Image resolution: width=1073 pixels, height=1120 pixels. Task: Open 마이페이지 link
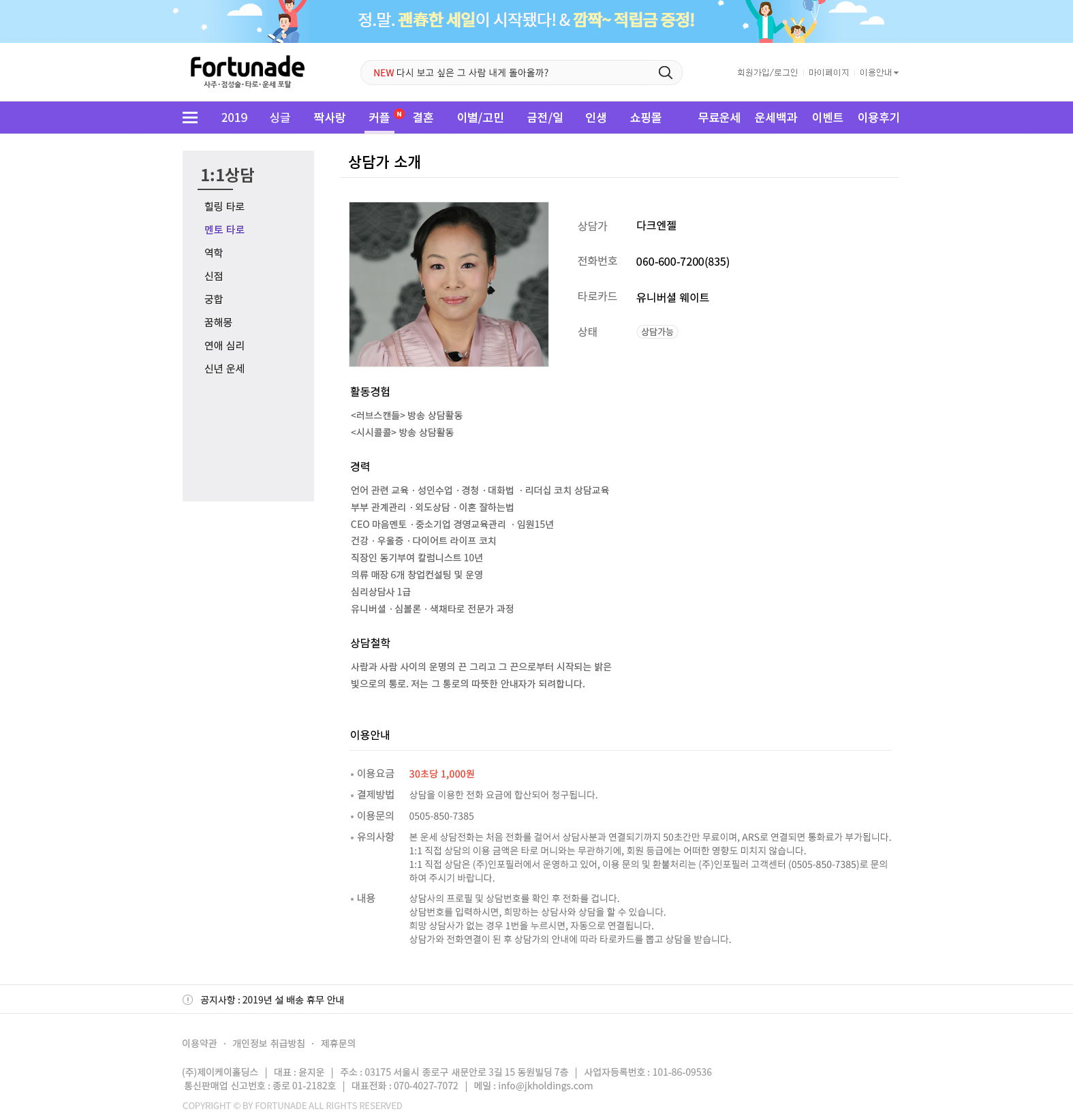click(828, 73)
